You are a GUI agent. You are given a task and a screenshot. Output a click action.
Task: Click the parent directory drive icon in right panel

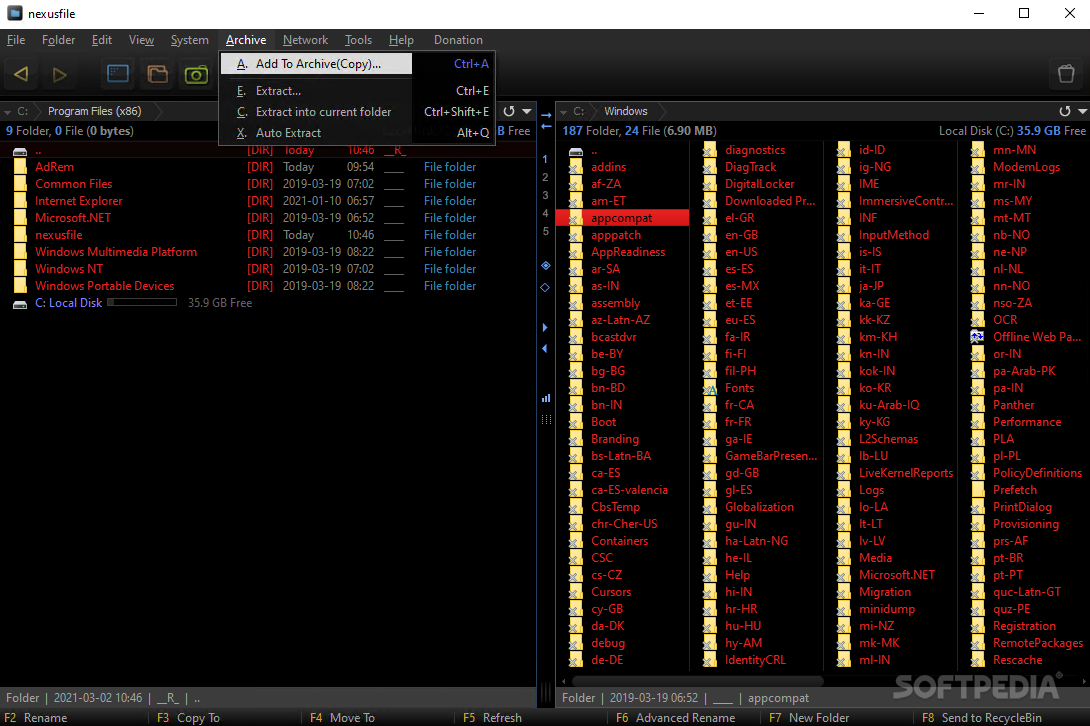[576, 151]
